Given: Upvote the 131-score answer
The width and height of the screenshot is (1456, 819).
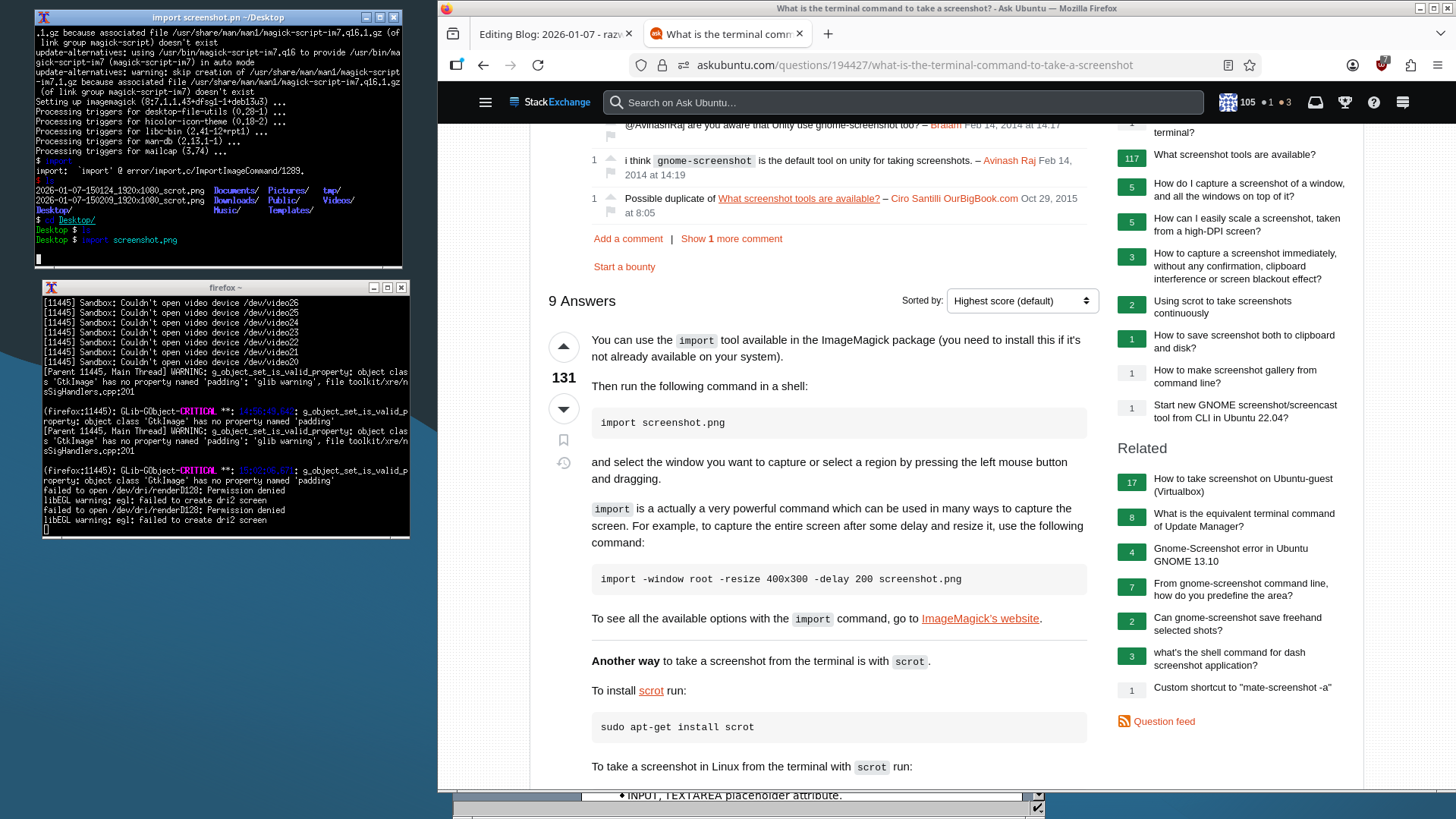Looking at the screenshot, I should click(x=564, y=347).
